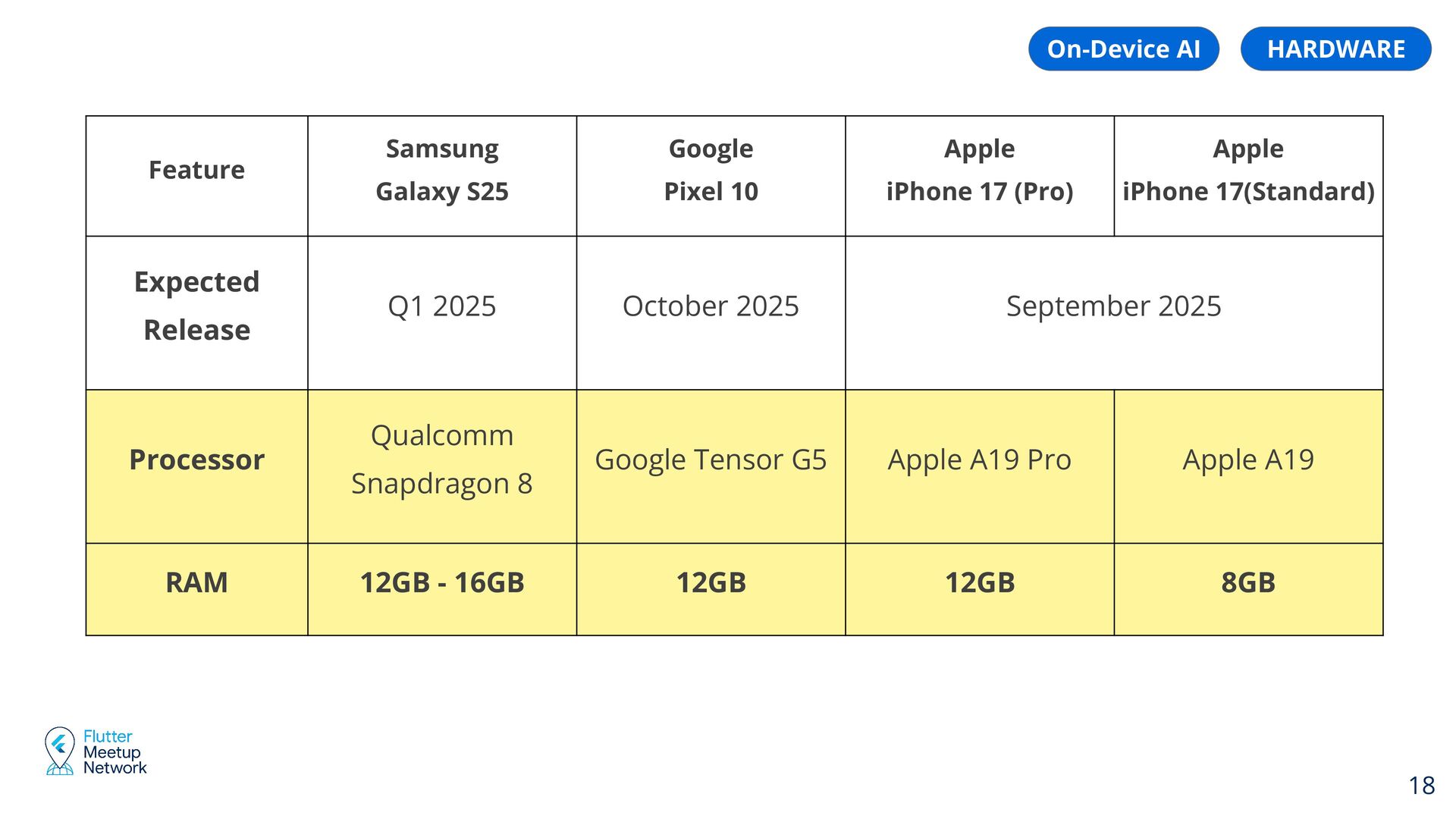1456x819 pixels.
Task: Click the Samsung Galaxy S25 column header
Action: click(x=442, y=171)
